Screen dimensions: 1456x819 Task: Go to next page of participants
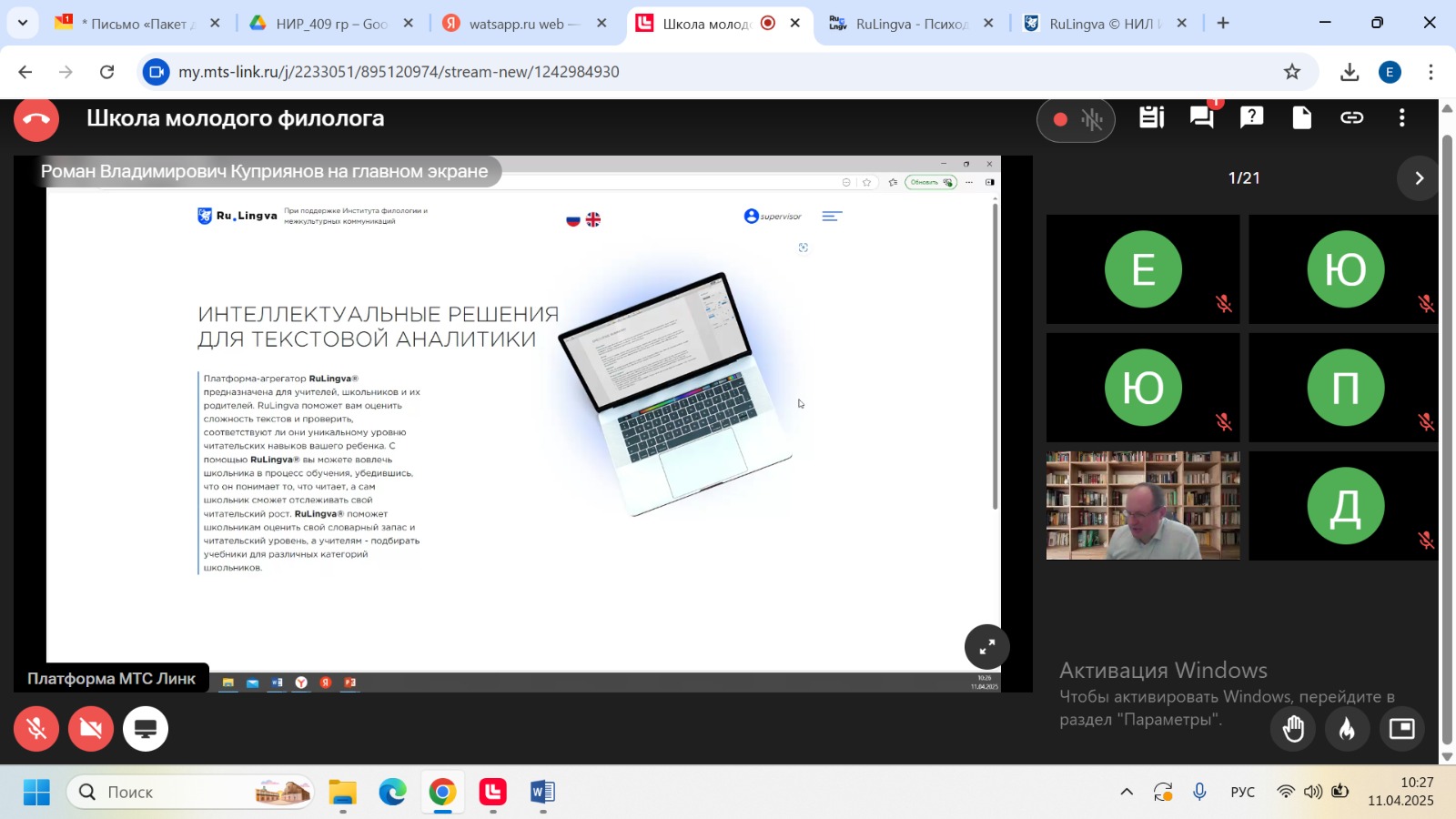tap(1419, 178)
